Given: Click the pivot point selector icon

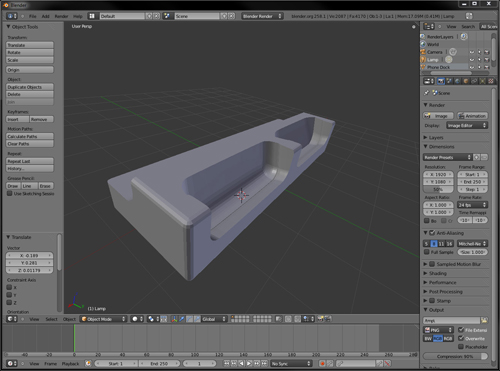Looking at the screenshot, I should [153, 319].
